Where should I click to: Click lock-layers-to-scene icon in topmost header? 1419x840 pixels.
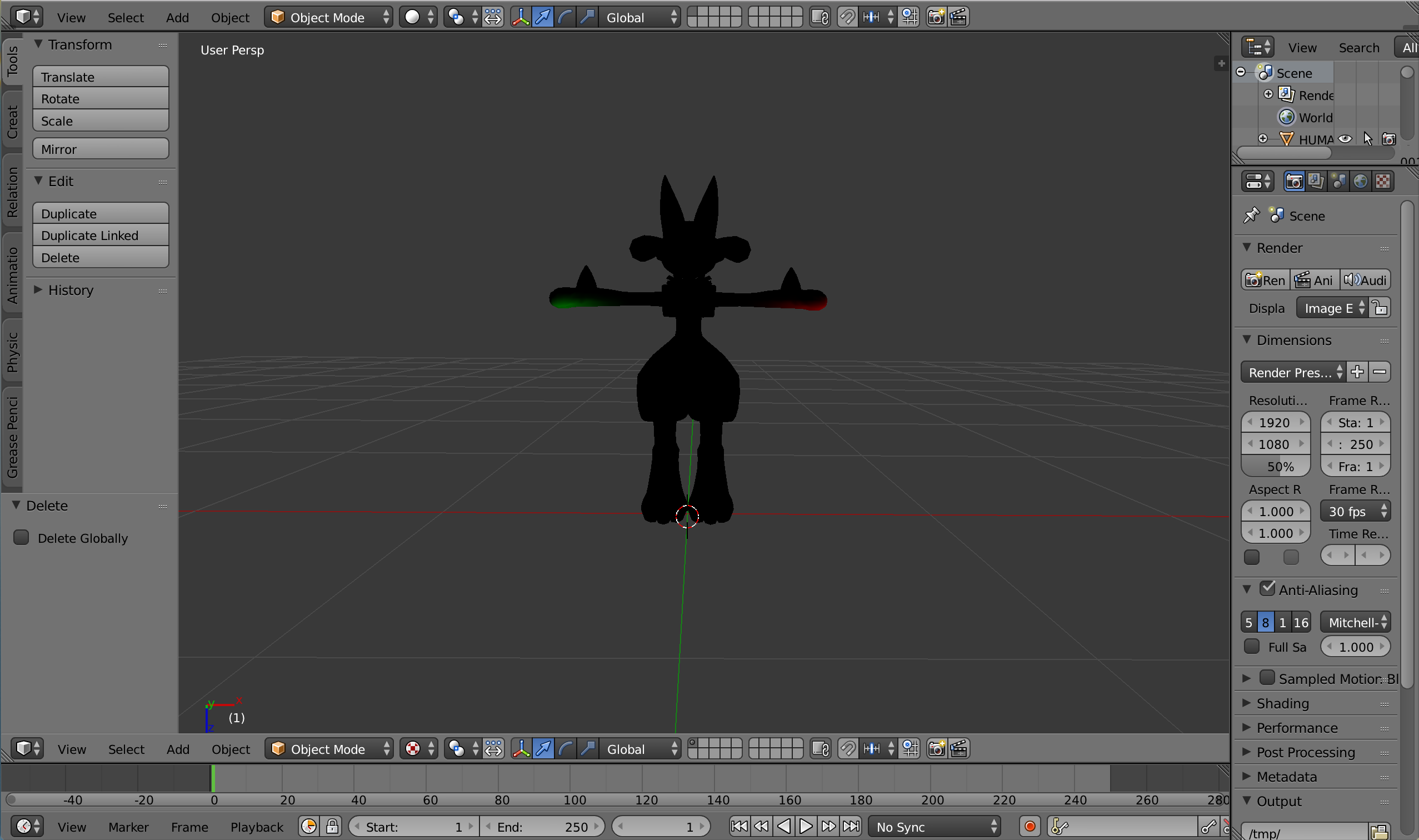[x=820, y=17]
